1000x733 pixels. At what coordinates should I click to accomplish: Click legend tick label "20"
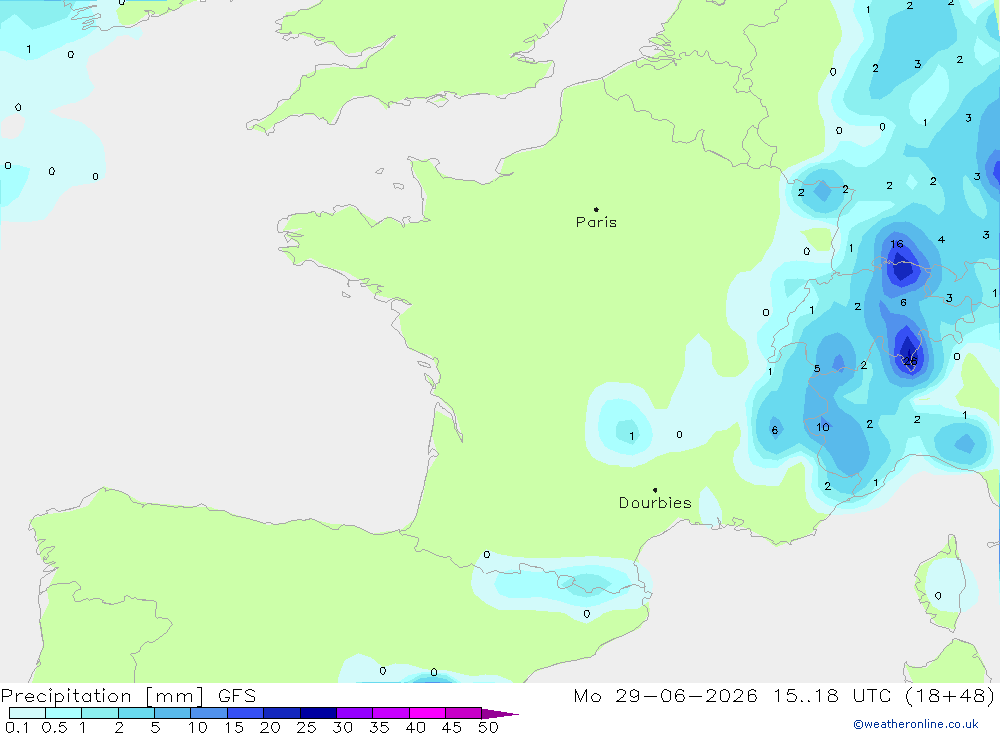(270, 727)
